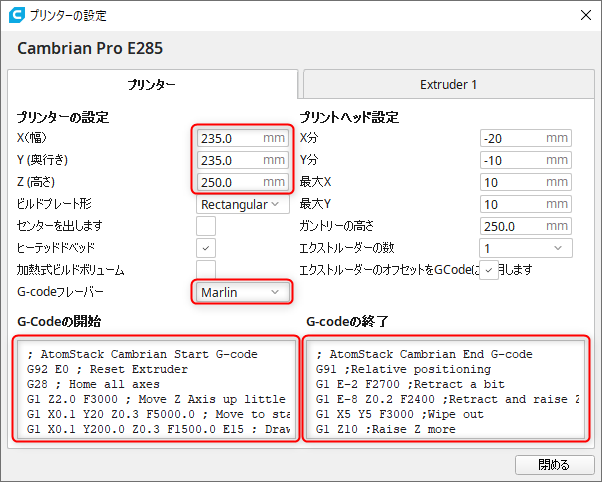The width and height of the screenshot is (602, 482).
Task: Open the G-codeフレーバー Marlin dropdown
Action: point(243,292)
